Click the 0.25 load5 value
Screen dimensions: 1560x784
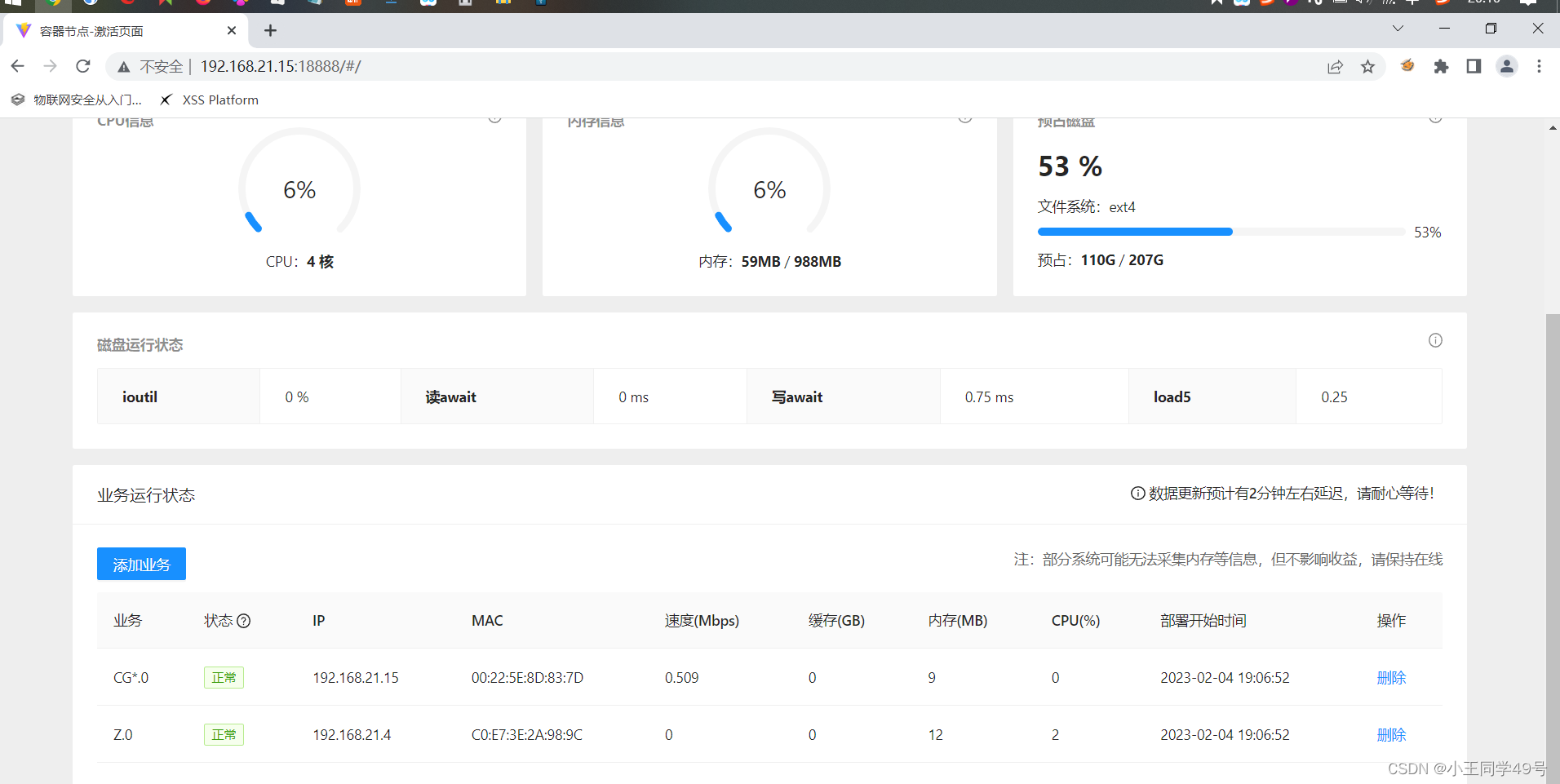coord(1334,396)
